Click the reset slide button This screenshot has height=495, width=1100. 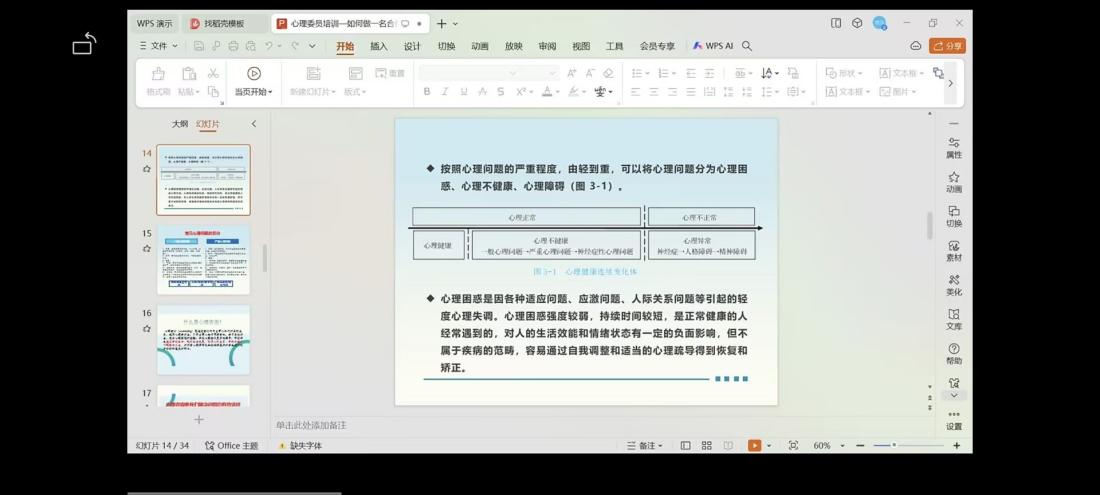(390, 73)
